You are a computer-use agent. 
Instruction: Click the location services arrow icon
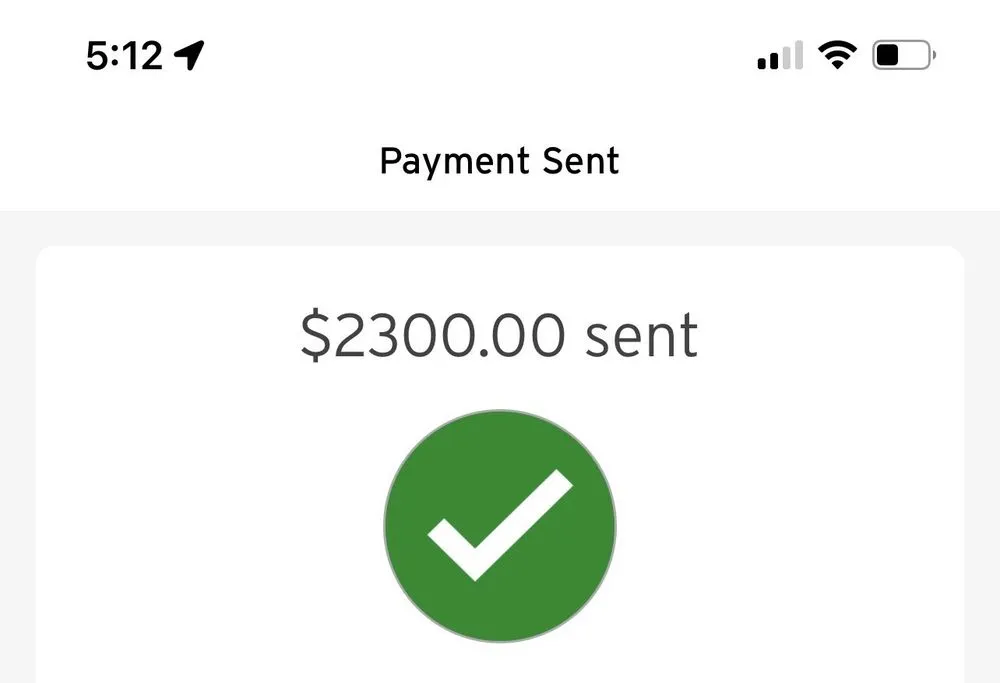[x=189, y=56]
